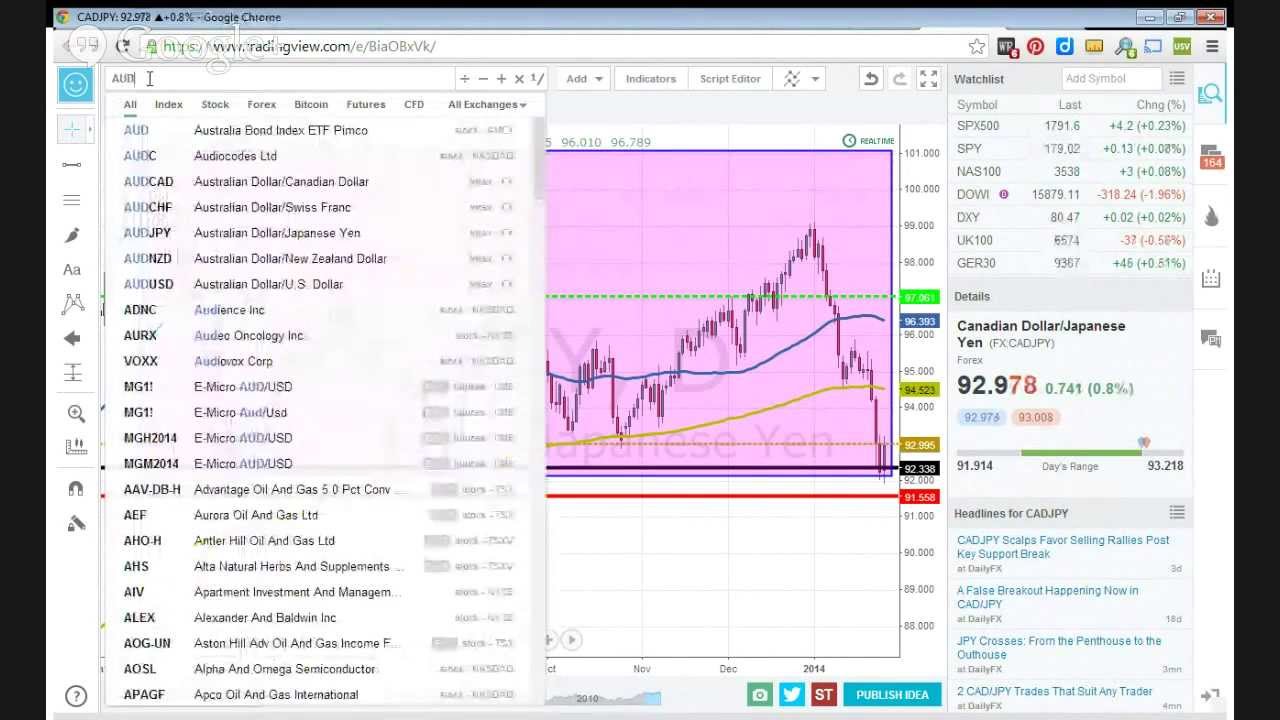Select AUDUSD Australian Dollar/U.S. Dollar result

tap(325, 284)
